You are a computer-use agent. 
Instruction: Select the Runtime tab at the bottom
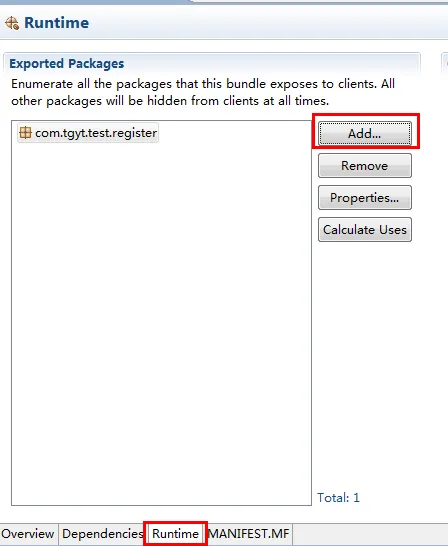pyautogui.click(x=175, y=533)
